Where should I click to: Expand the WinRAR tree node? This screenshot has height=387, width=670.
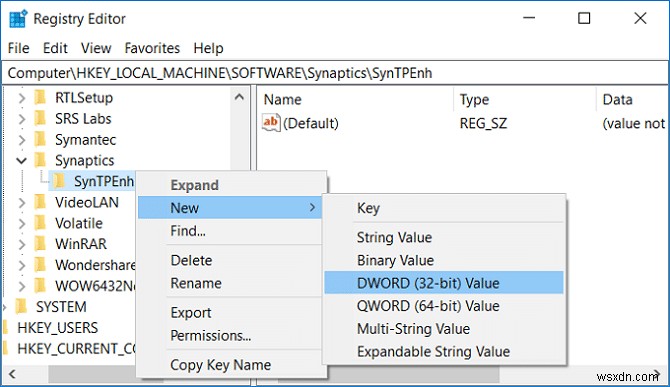[x=22, y=245]
